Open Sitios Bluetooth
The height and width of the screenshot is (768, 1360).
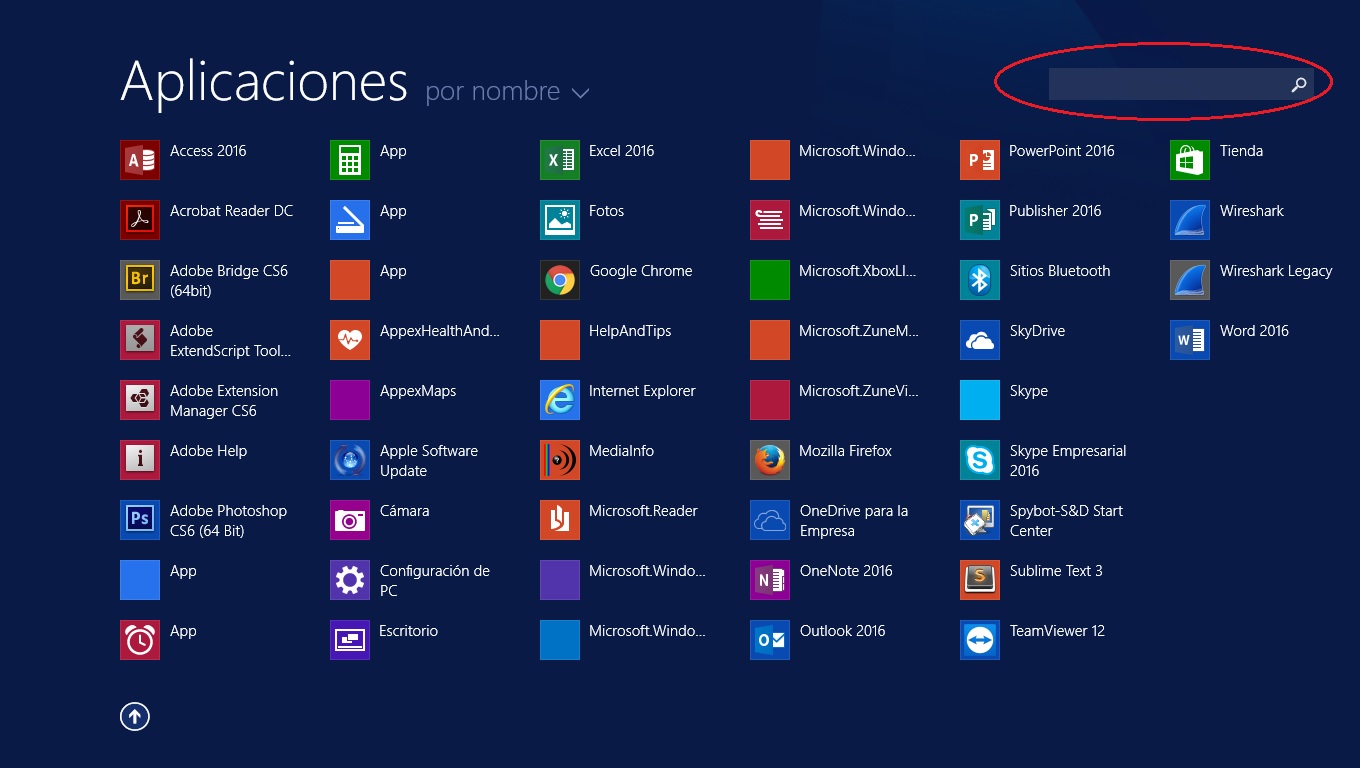pos(980,280)
